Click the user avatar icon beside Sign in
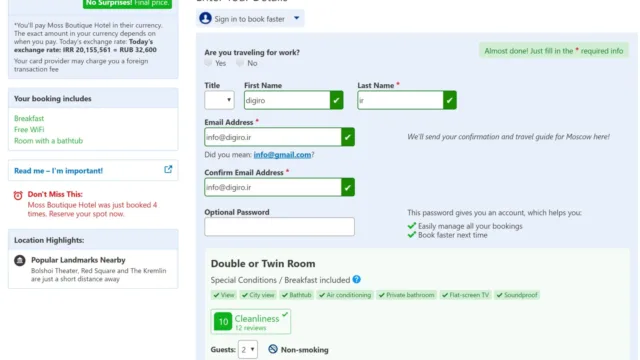 [x=205, y=18]
